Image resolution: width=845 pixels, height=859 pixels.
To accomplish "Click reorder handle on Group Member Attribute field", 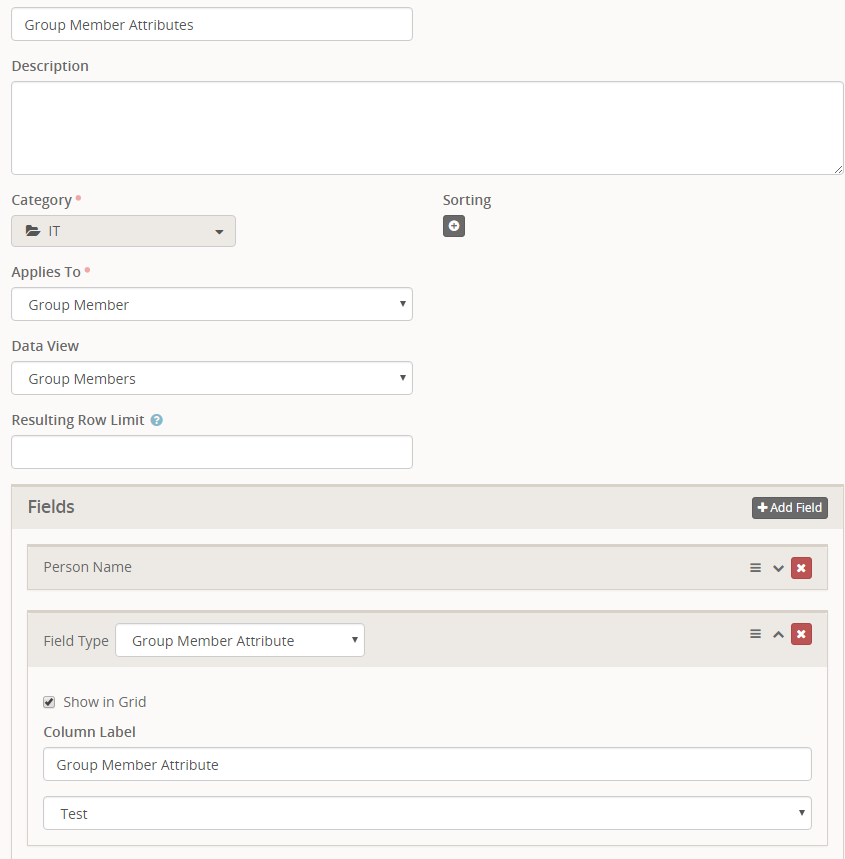I will 755,634.
